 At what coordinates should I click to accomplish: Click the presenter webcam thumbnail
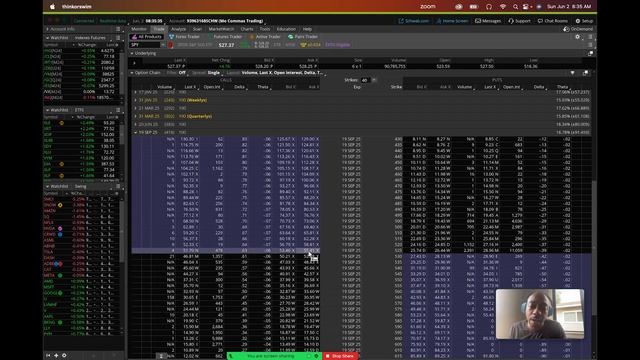pos(540,314)
